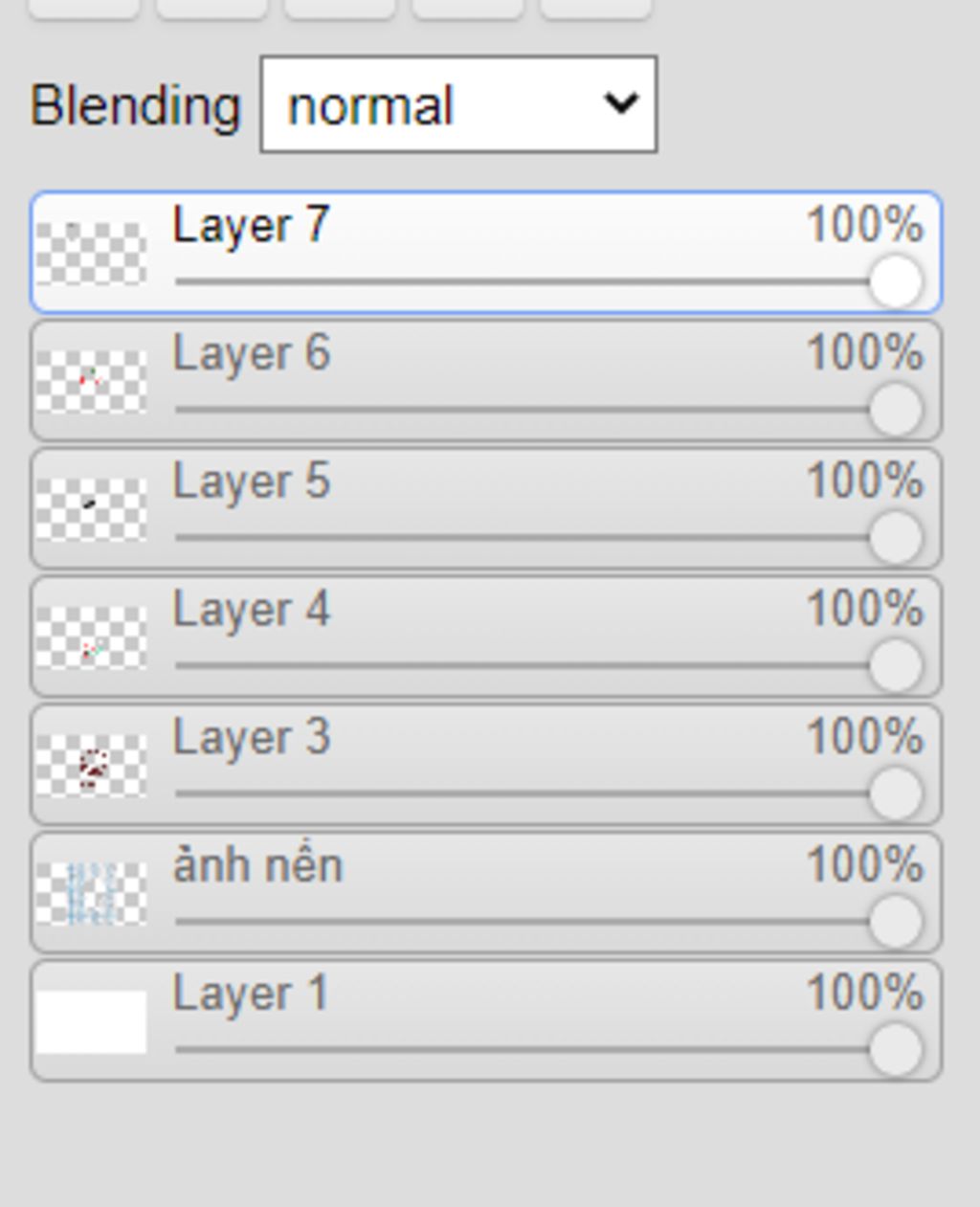Click Layer 7 opacity slider handle
Screen dimensions: 980x1207
point(896,281)
